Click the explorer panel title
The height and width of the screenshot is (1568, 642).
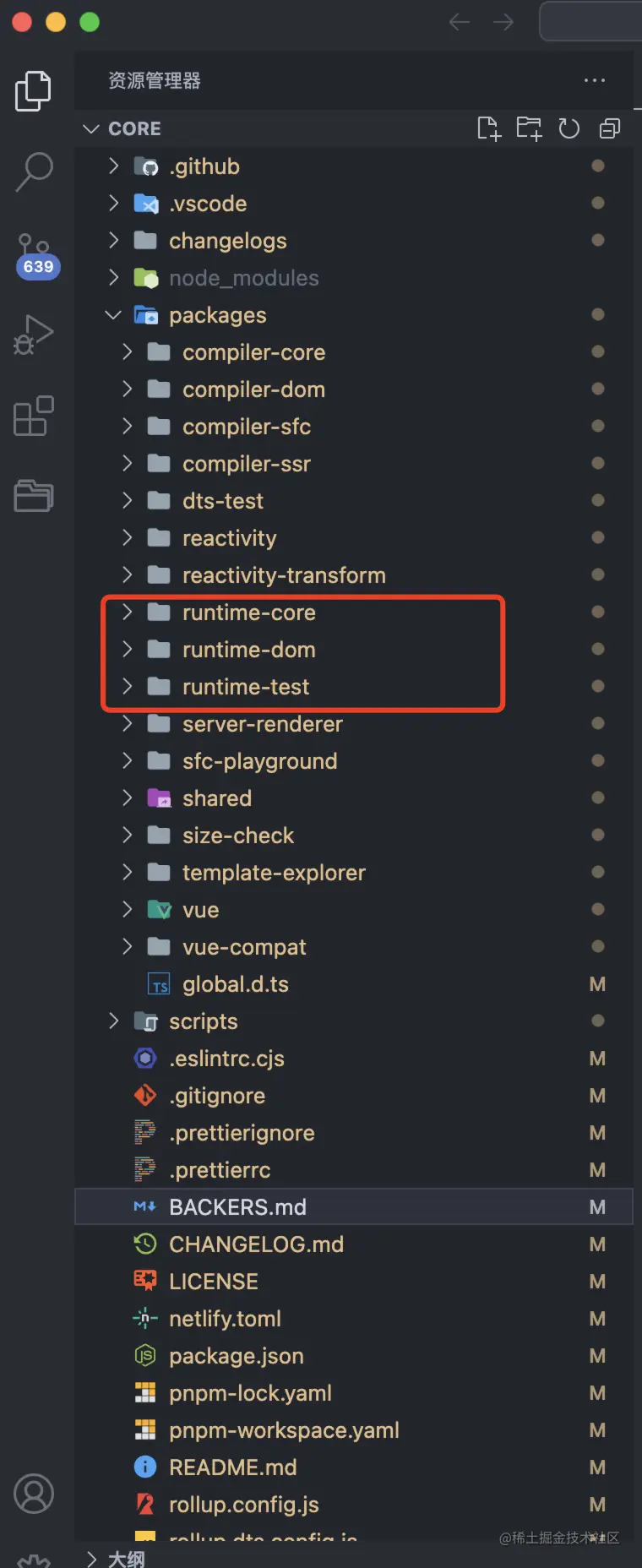pyautogui.click(x=155, y=80)
